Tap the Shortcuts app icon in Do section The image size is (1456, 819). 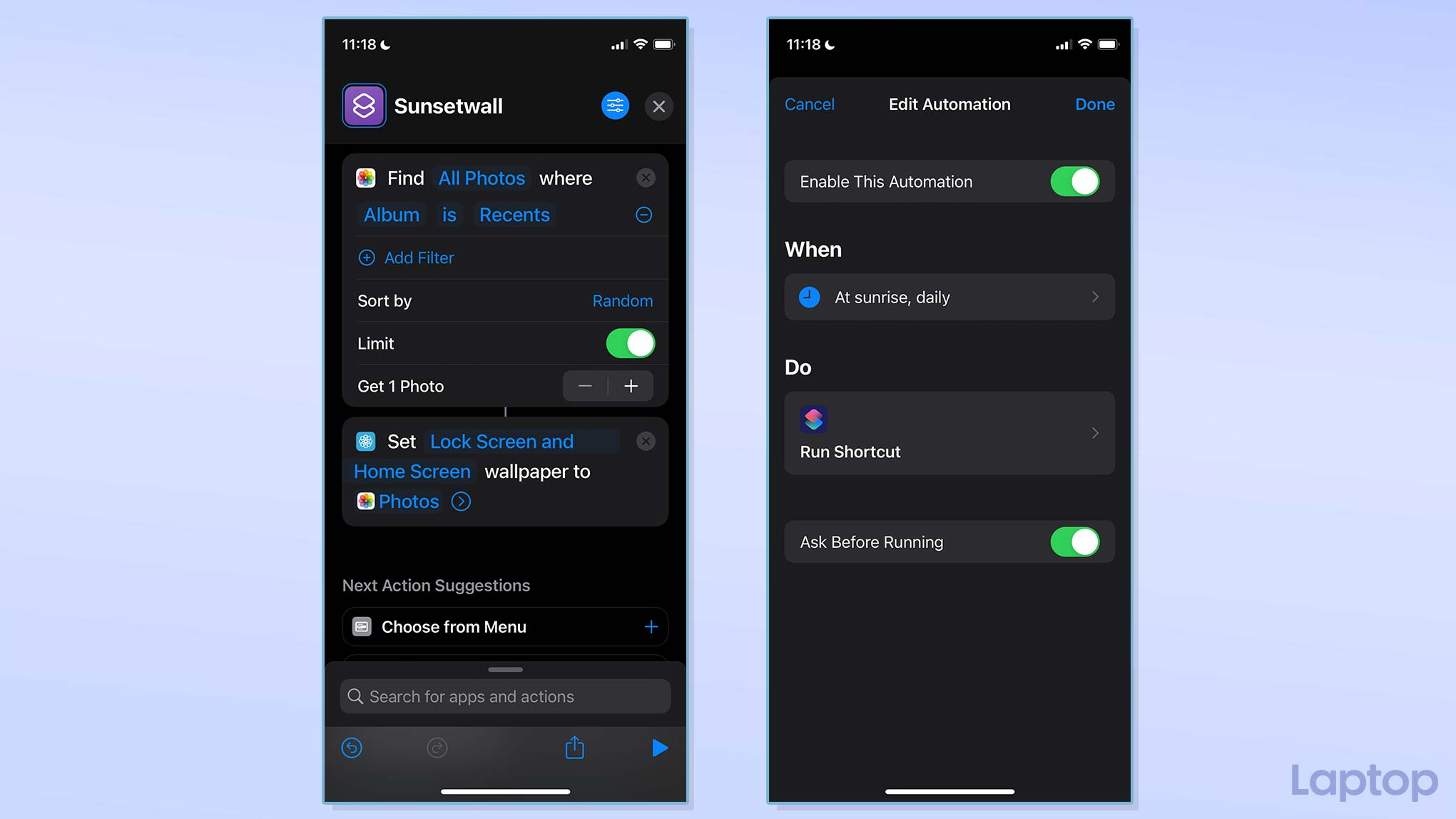(x=812, y=418)
